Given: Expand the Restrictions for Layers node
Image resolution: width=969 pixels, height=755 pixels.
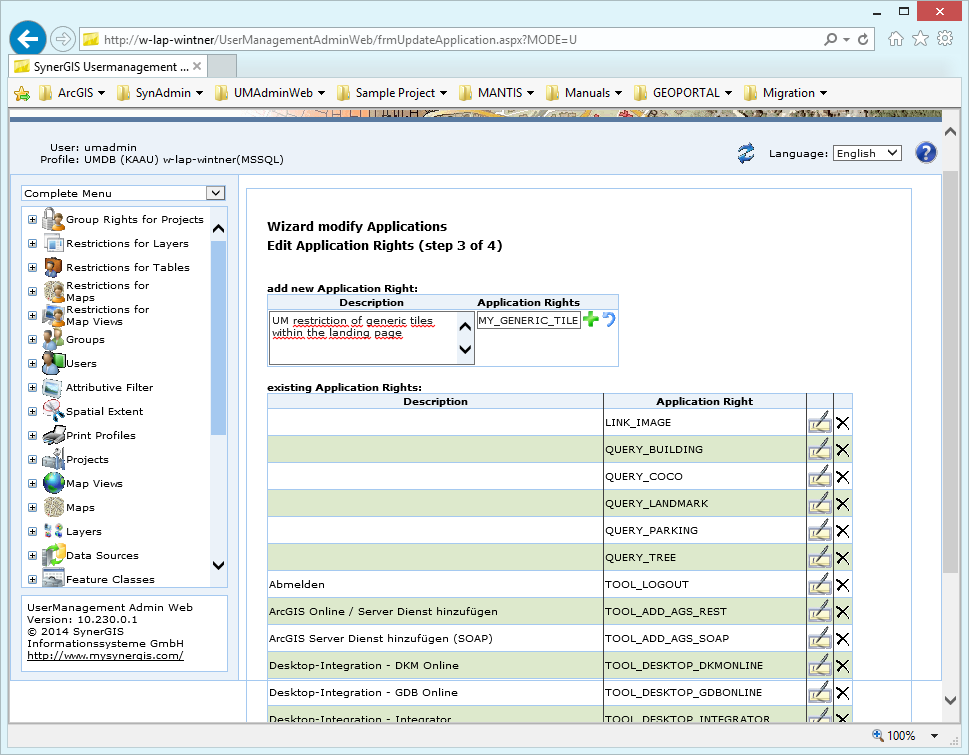Looking at the screenshot, I should [32, 243].
